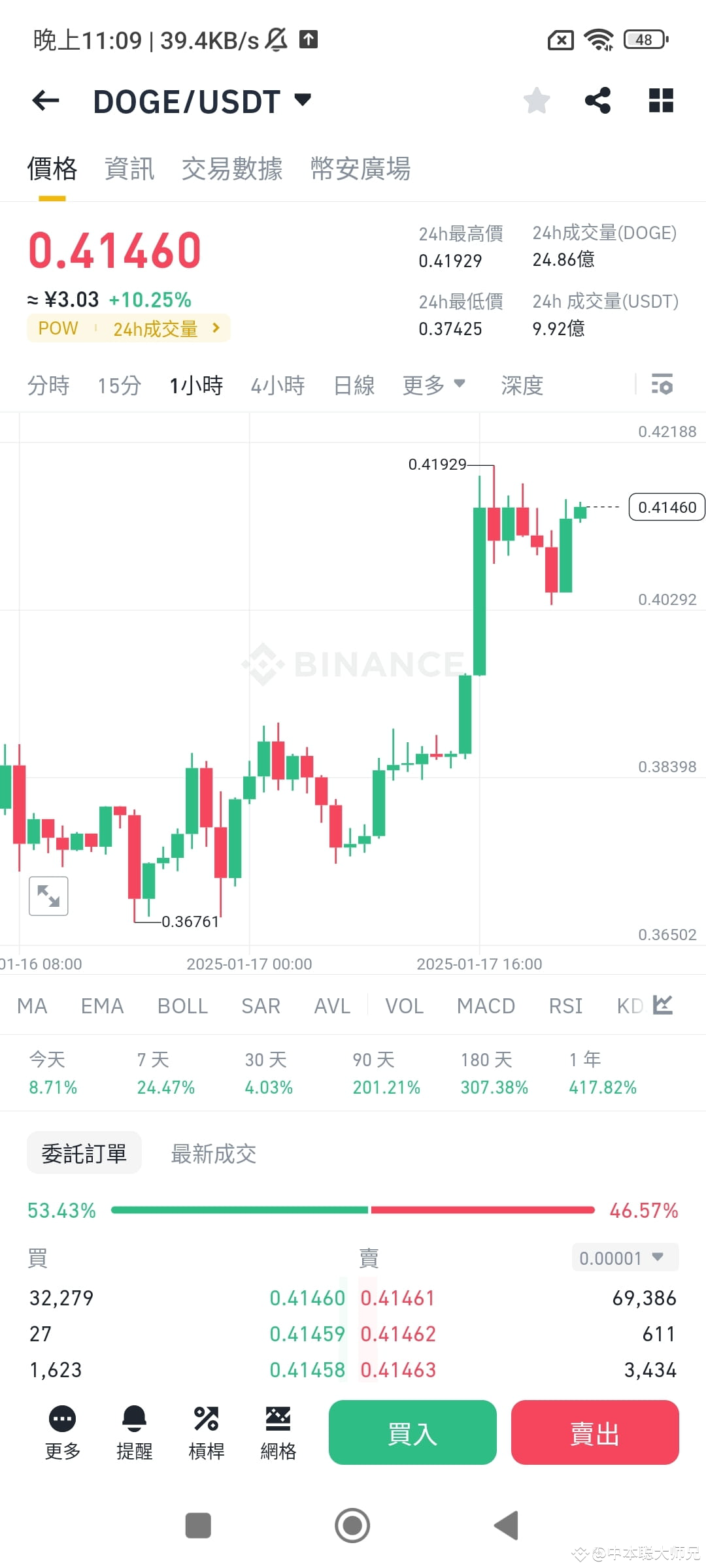Screen dimensions: 706x1568
Task: Open price alerts via 提醒 bell icon
Action: pos(134,1431)
